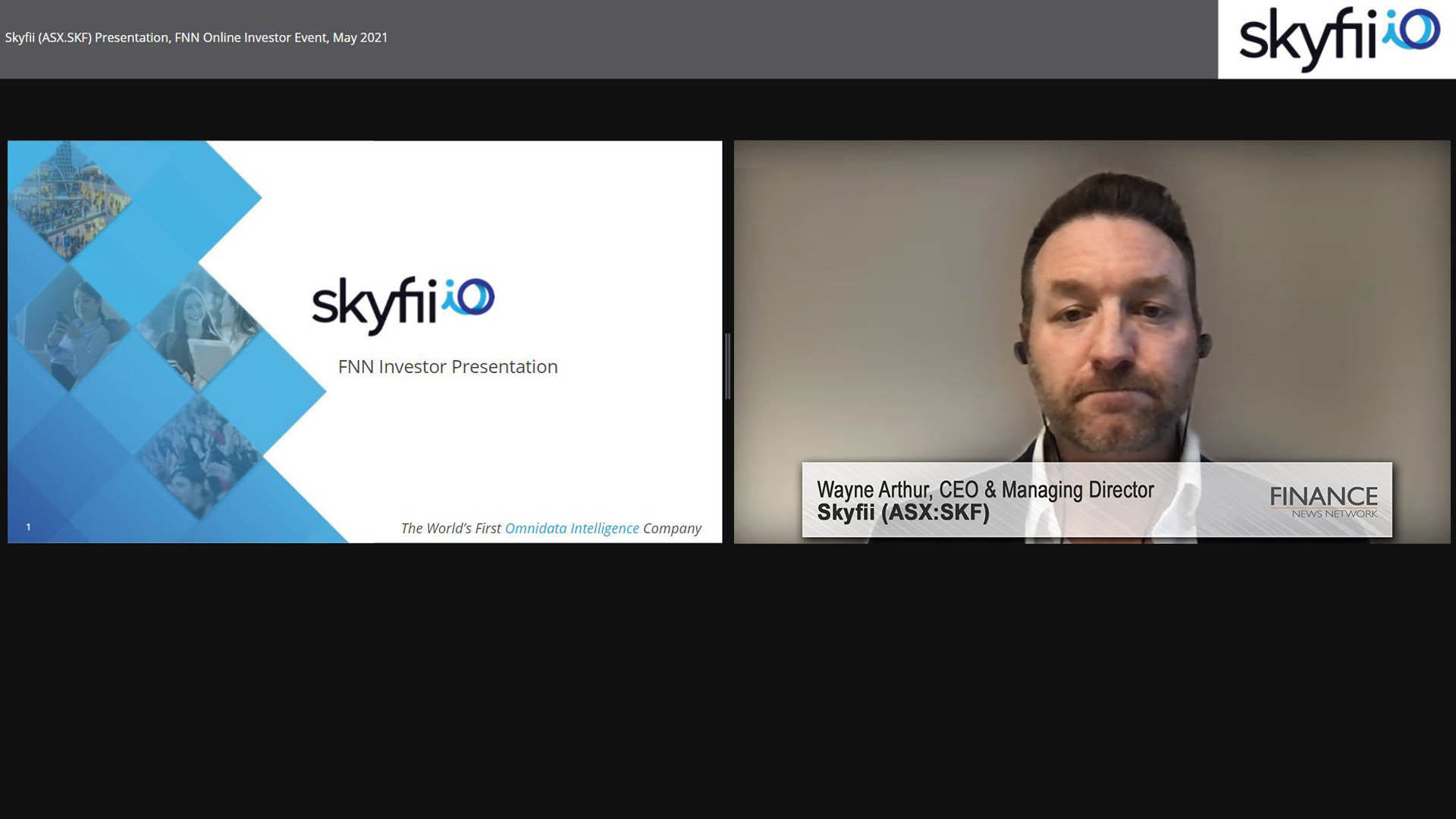Click the 'FNN Investor Presentation' subtitle
The height and width of the screenshot is (819, 1456).
[447, 367]
